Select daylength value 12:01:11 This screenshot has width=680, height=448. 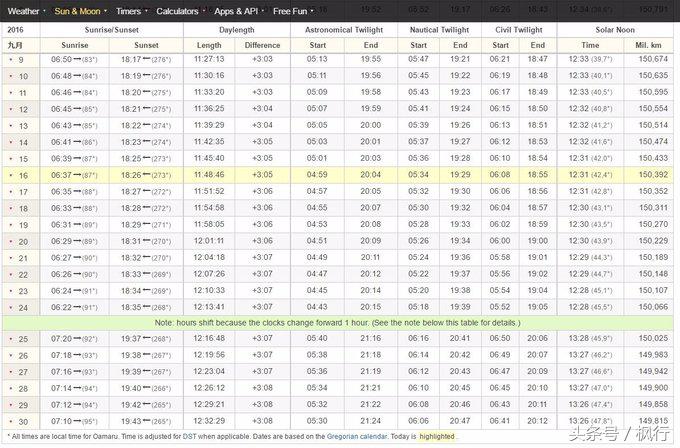(x=209, y=241)
